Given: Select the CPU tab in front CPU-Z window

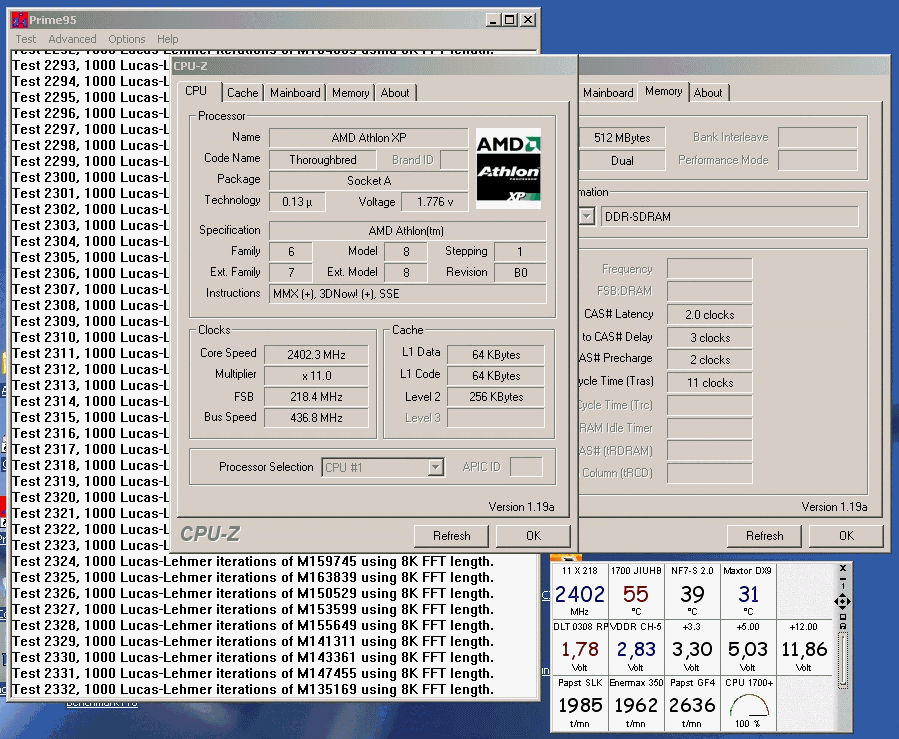Looking at the screenshot, I should [196, 91].
